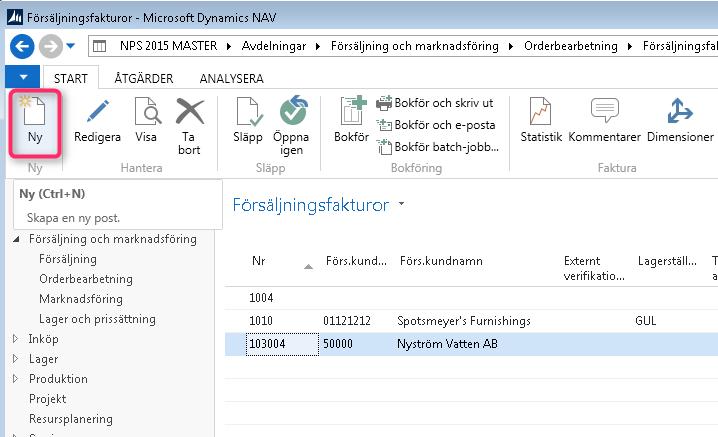This screenshot has height=437, width=718.
Task: Click the Ta bort delete icon
Action: [x=190, y=111]
